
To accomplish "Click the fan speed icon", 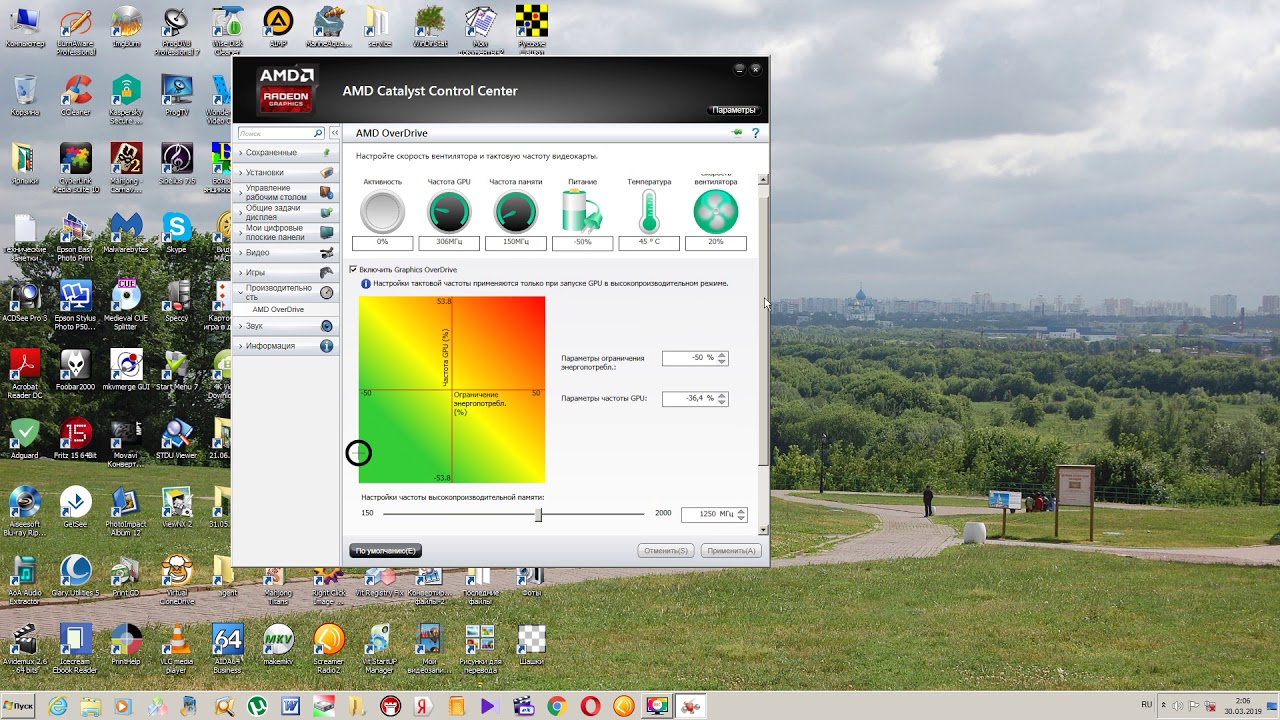I will click(x=716, y=212).
